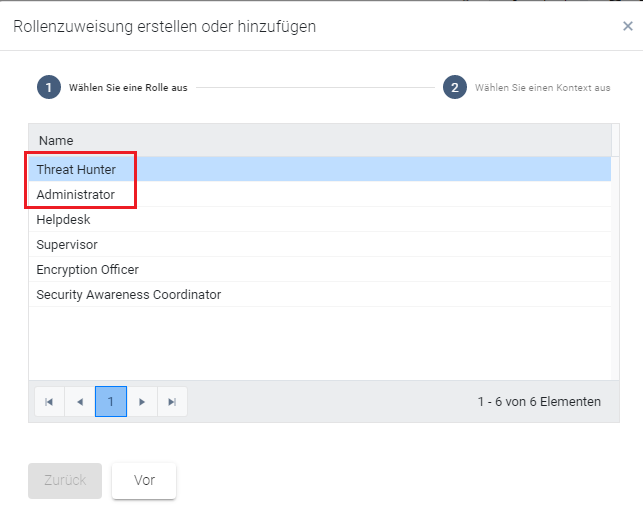Jump to first page of roles
The width and height of the screenshot is (643, 518).
(49, 402)
